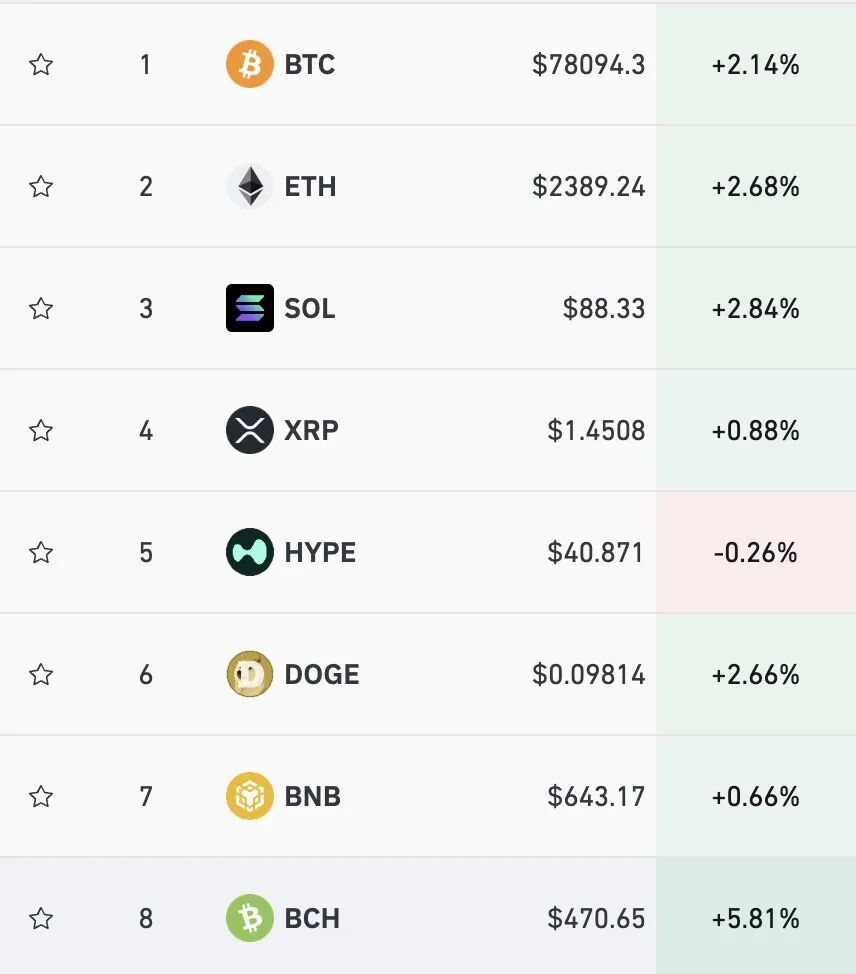Favorite the HYPE row with its star
Screen dimensions: 856x974
click(x=41, y=552)
